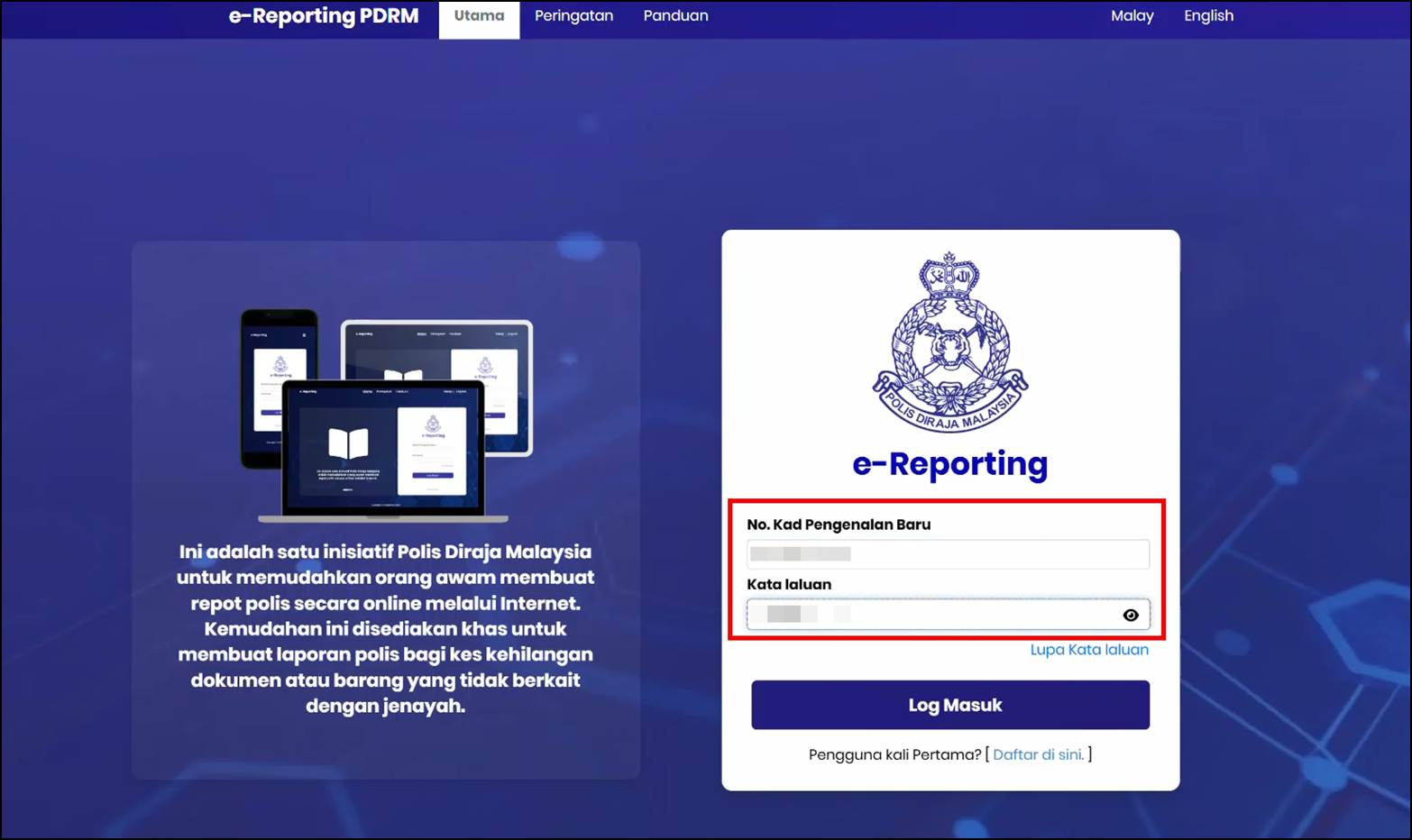Click the devices mockup illustration
Image resolution: width=1412 pixels, height=840 pixels.
point(386,415)
